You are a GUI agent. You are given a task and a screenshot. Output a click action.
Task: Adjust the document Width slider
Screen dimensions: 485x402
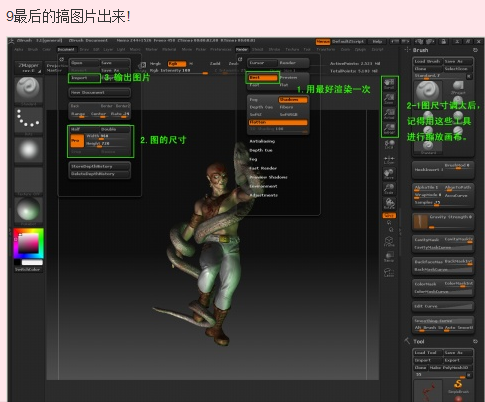[x=107, y=136]
